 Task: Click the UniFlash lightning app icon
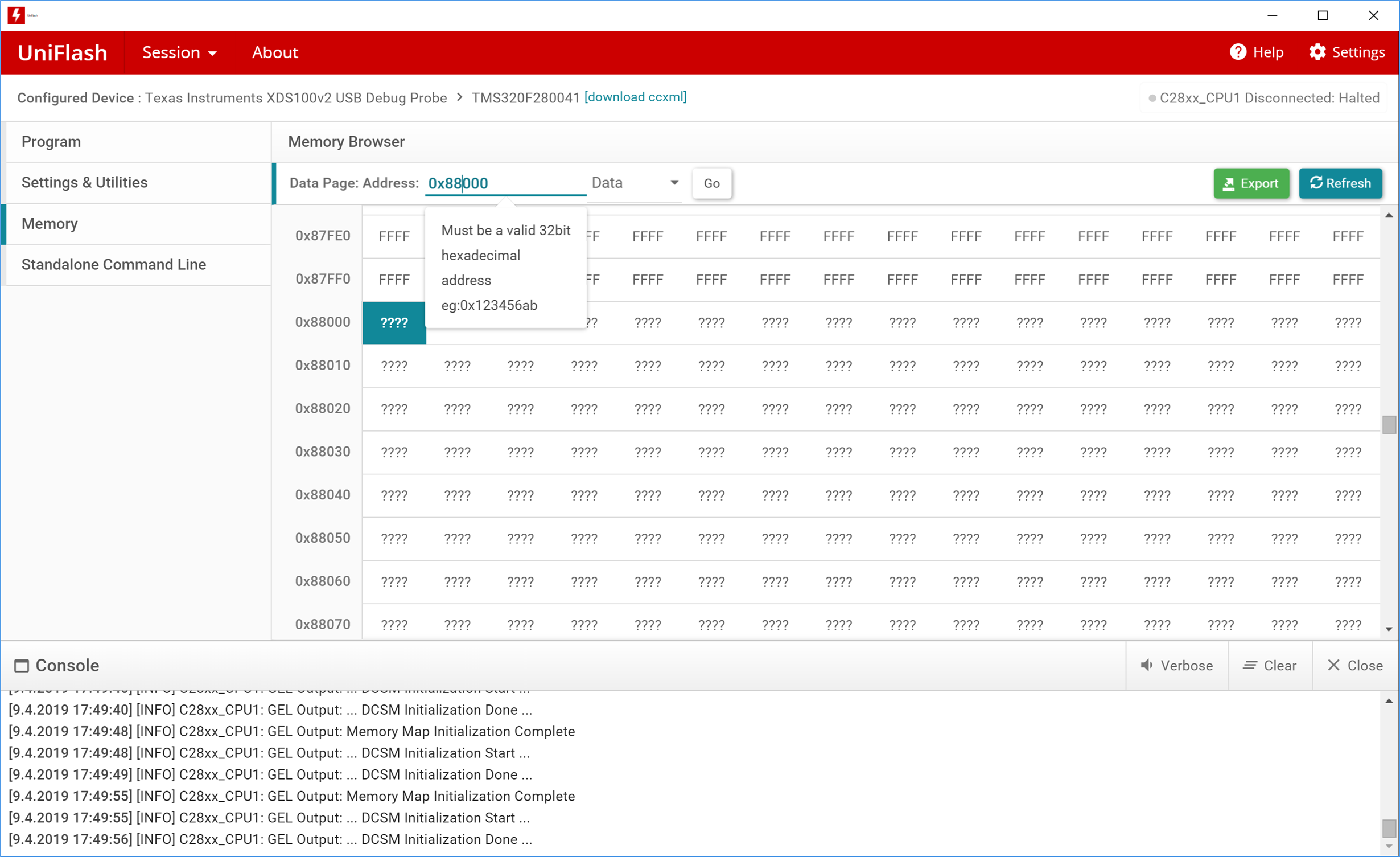tap(16, 15)
